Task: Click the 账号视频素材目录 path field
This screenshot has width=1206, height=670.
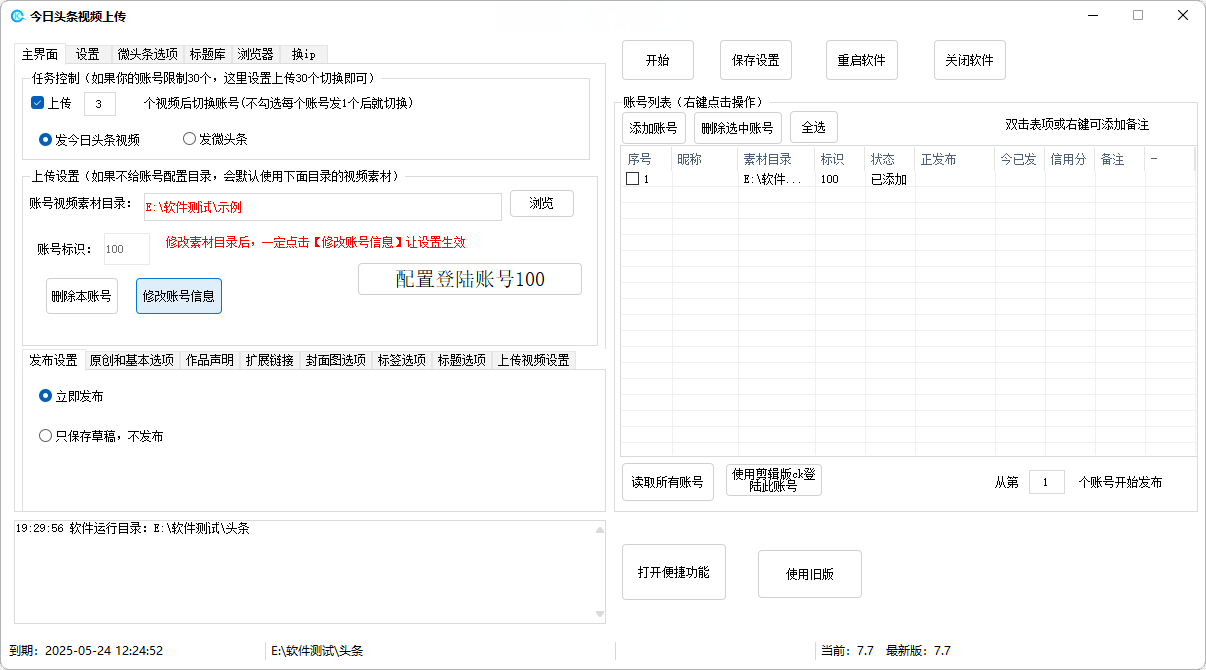Action: (x=322, y=207)
